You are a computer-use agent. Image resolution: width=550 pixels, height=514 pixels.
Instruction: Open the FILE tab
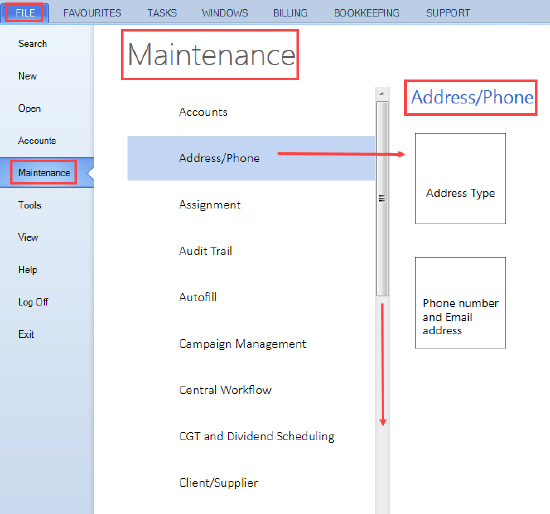click(x=25, y=13)
